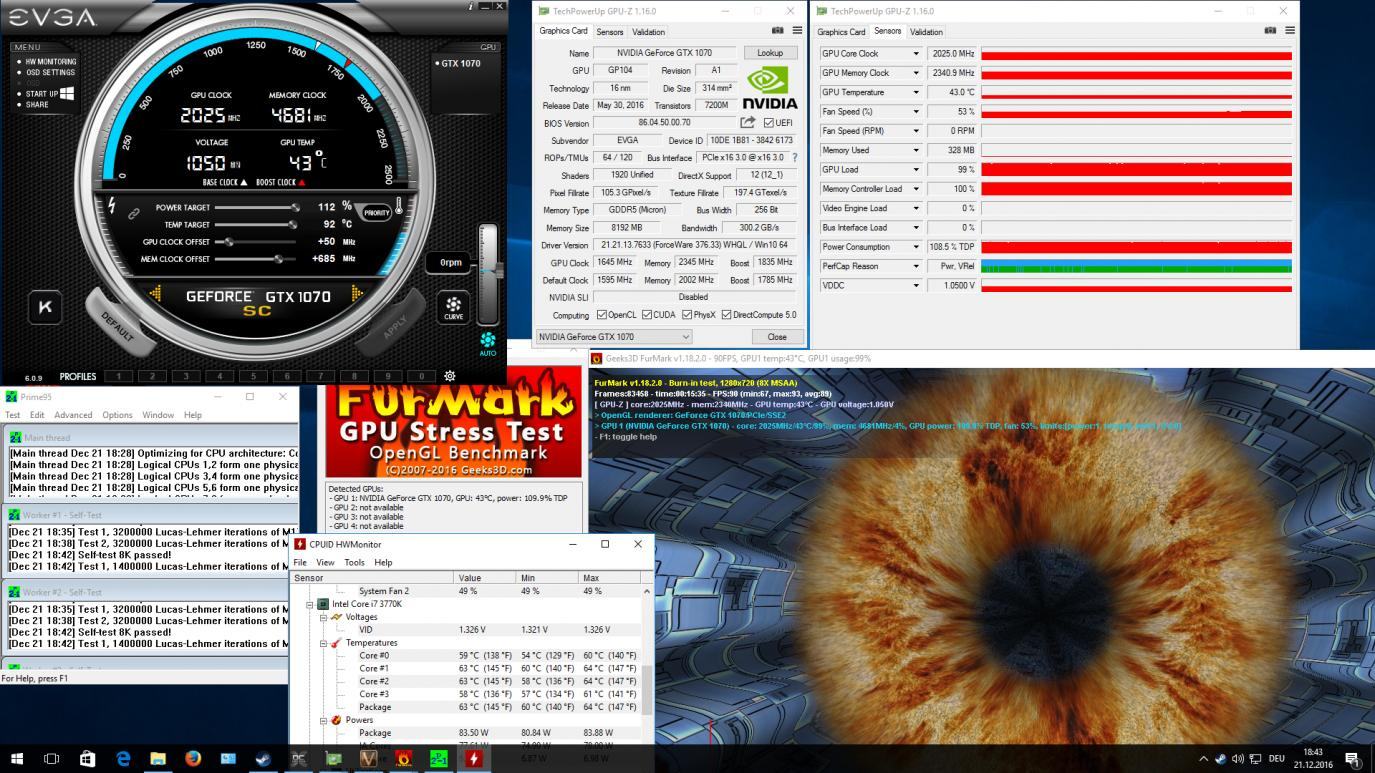The width and height of the screenshot is (1375, 773).
Task: Select profile slot 5 in EVGA Precision
Action: pyautogui.click(x=254, y=377)
